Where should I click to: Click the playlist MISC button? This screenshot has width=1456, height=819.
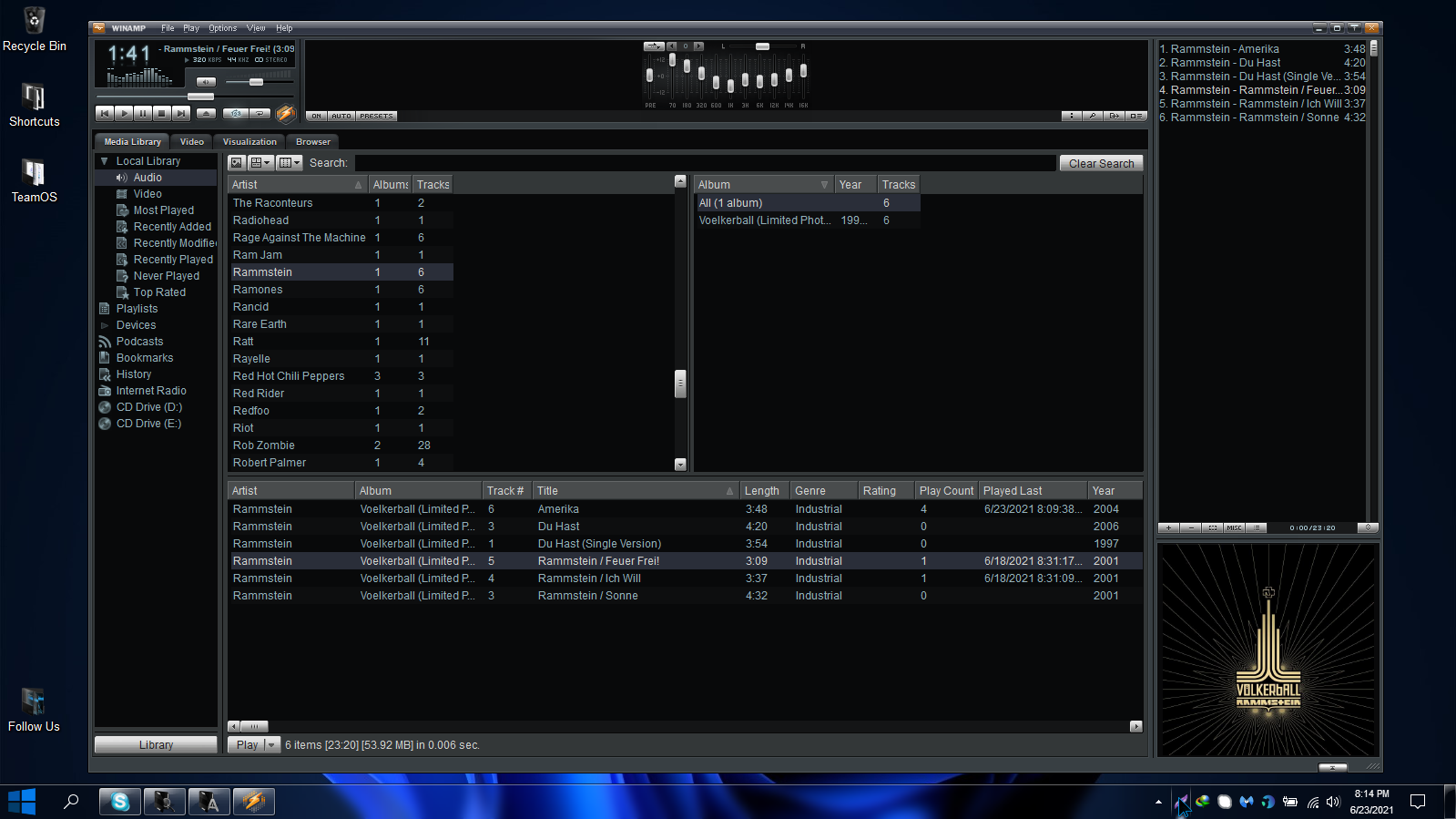coord(1234,527)
